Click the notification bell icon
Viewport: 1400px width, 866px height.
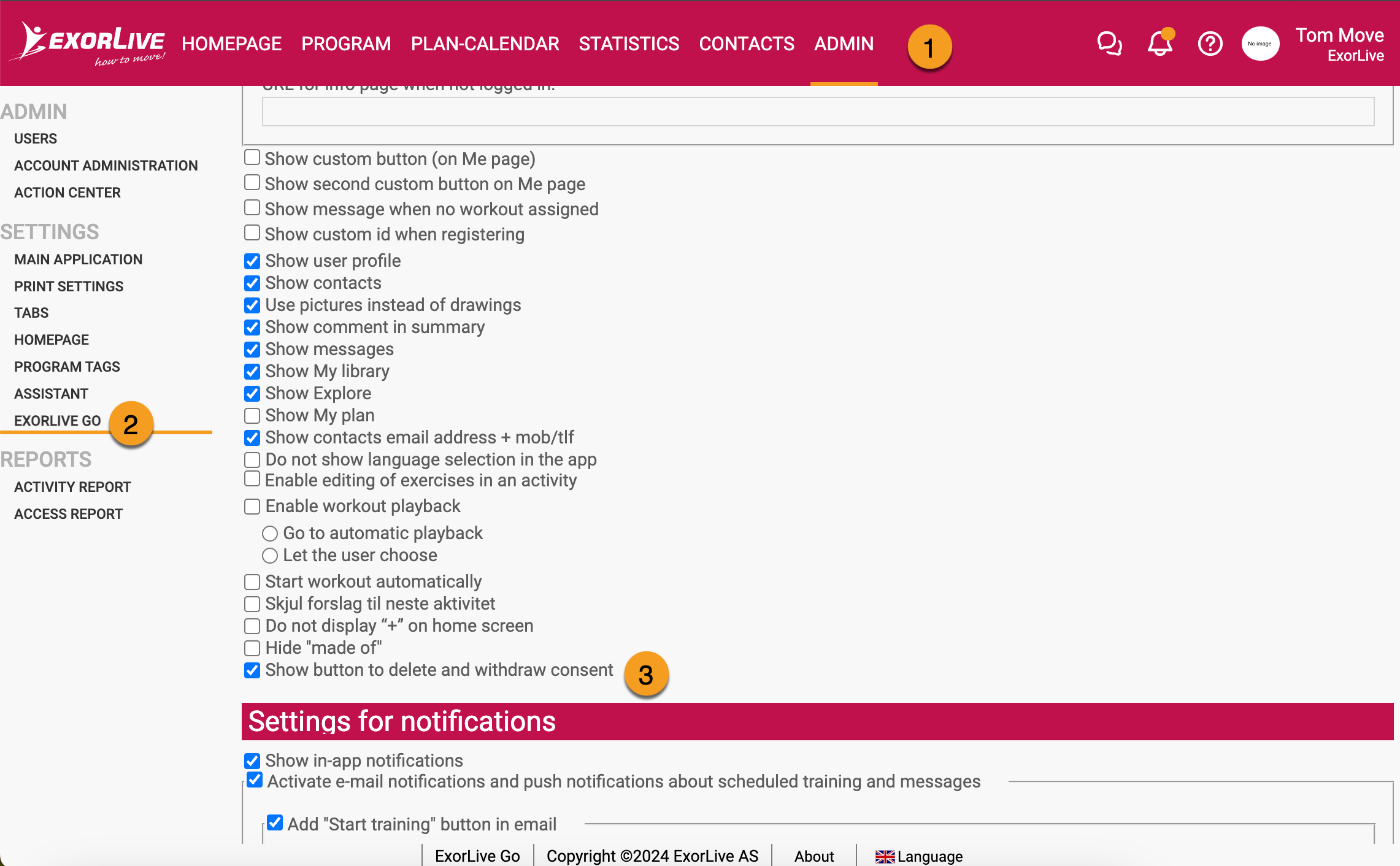pos(1160,44)
